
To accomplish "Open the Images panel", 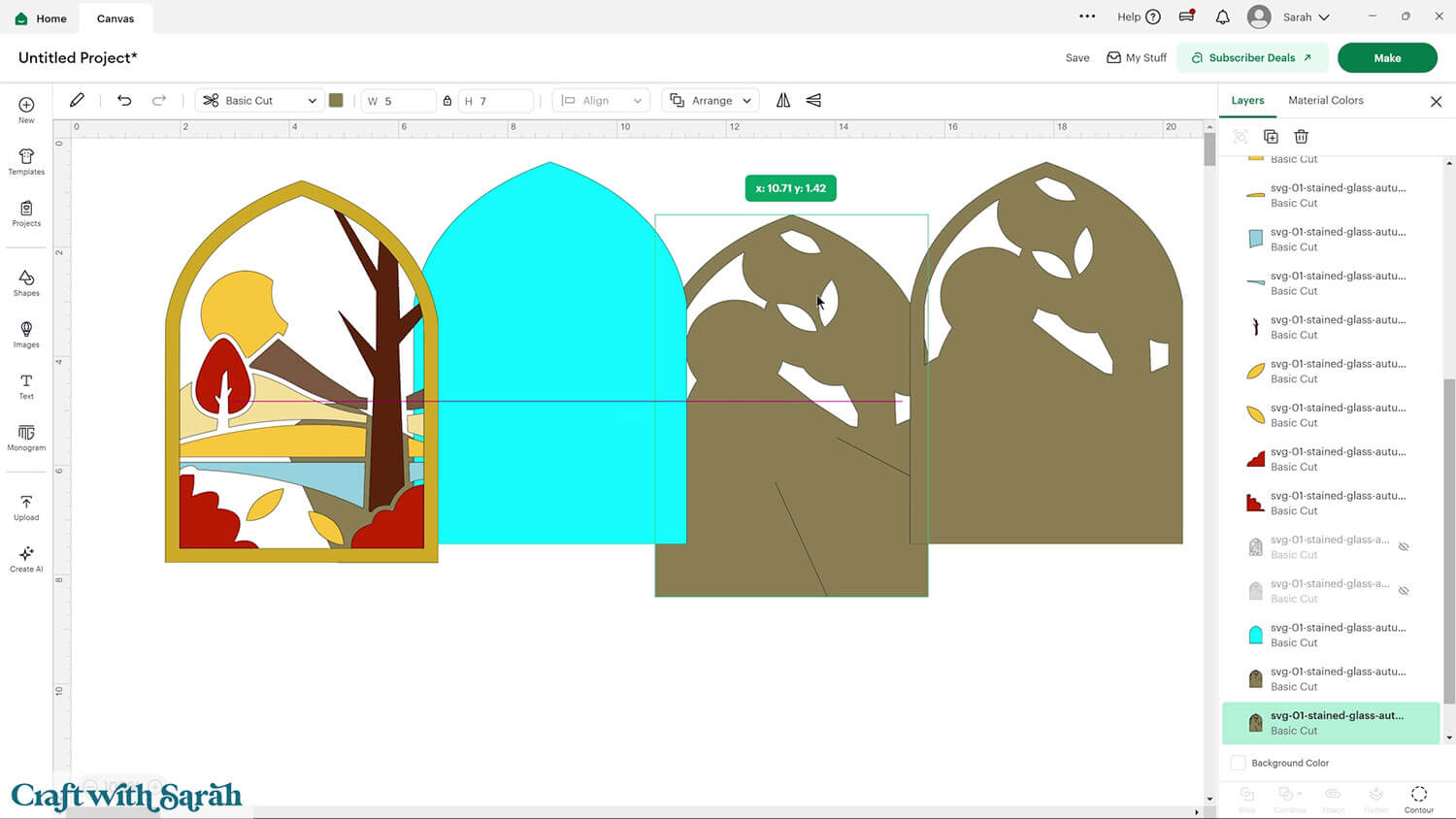I will point(25,333).
